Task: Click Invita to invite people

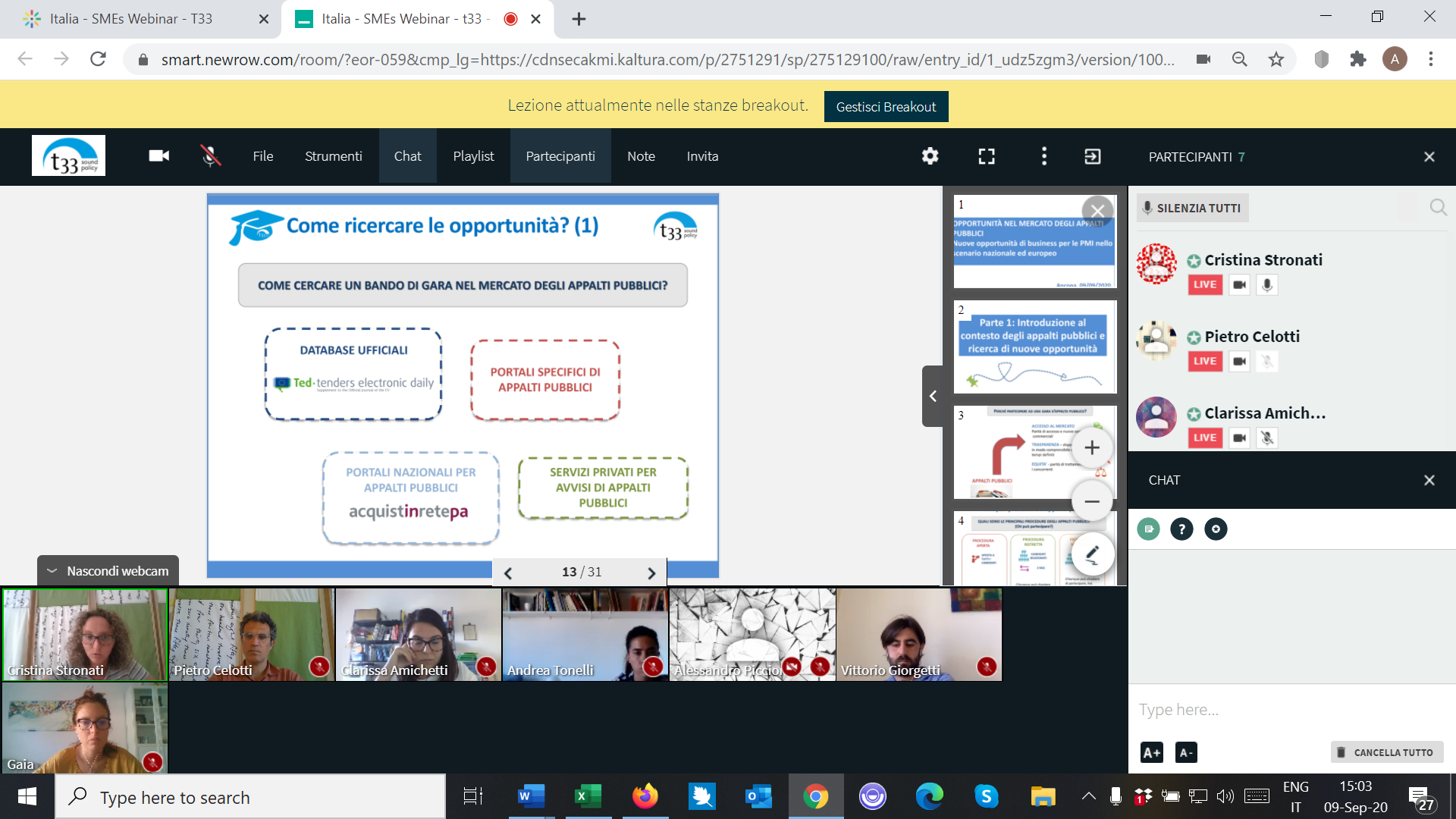Action: [x=702, y=155]
